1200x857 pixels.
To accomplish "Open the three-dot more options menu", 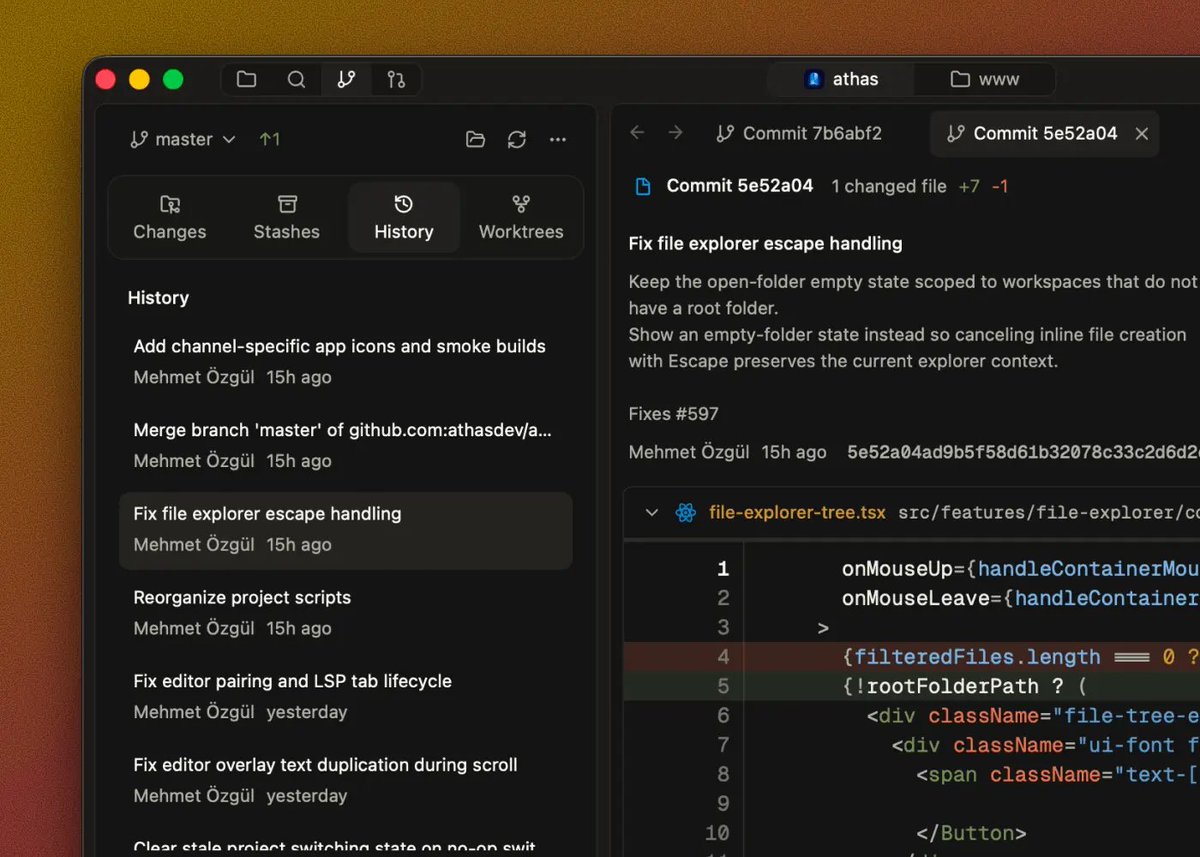I will pos(558,139).
